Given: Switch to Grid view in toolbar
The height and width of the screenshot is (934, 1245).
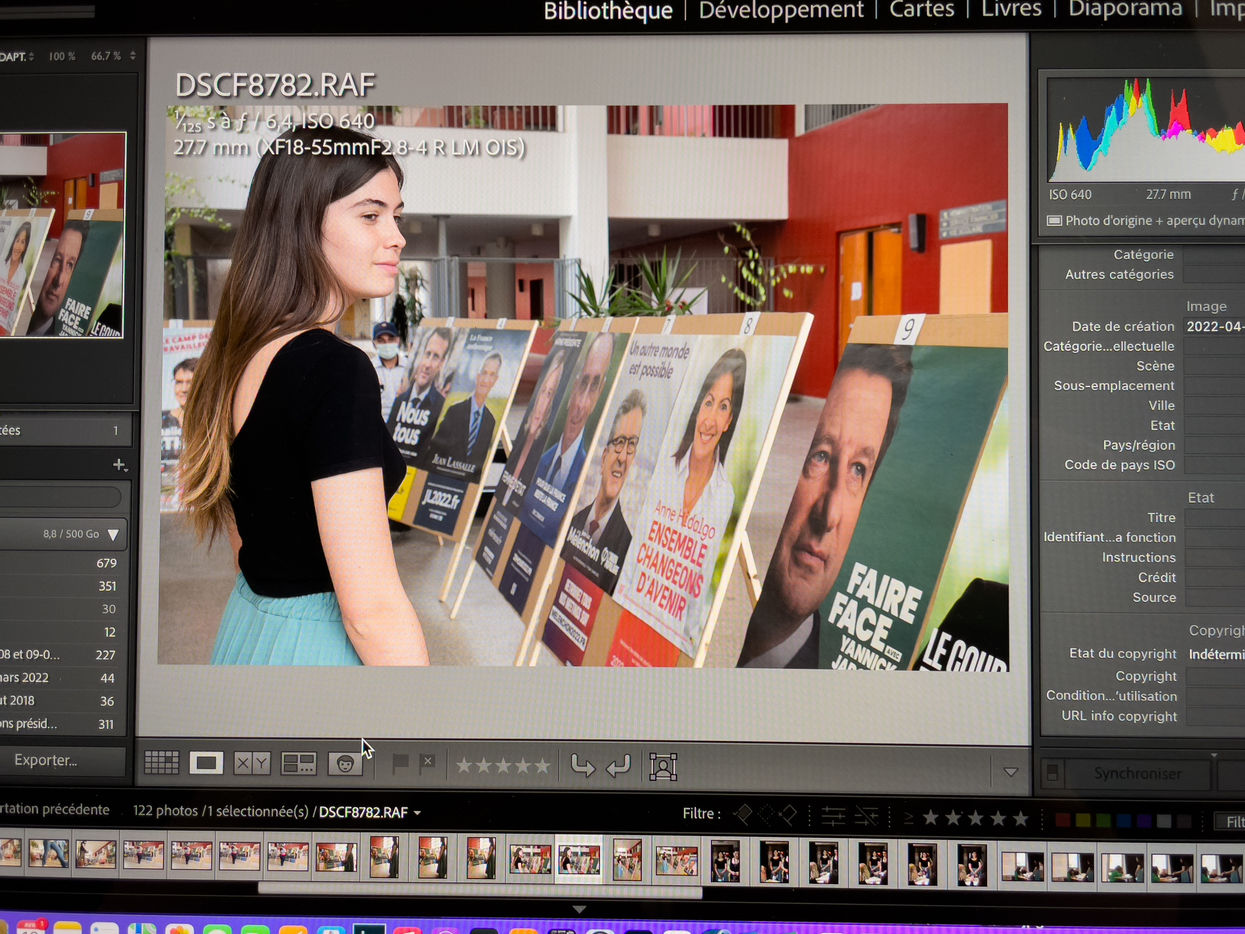Looking at the screenshot, I should pos(161,763).
